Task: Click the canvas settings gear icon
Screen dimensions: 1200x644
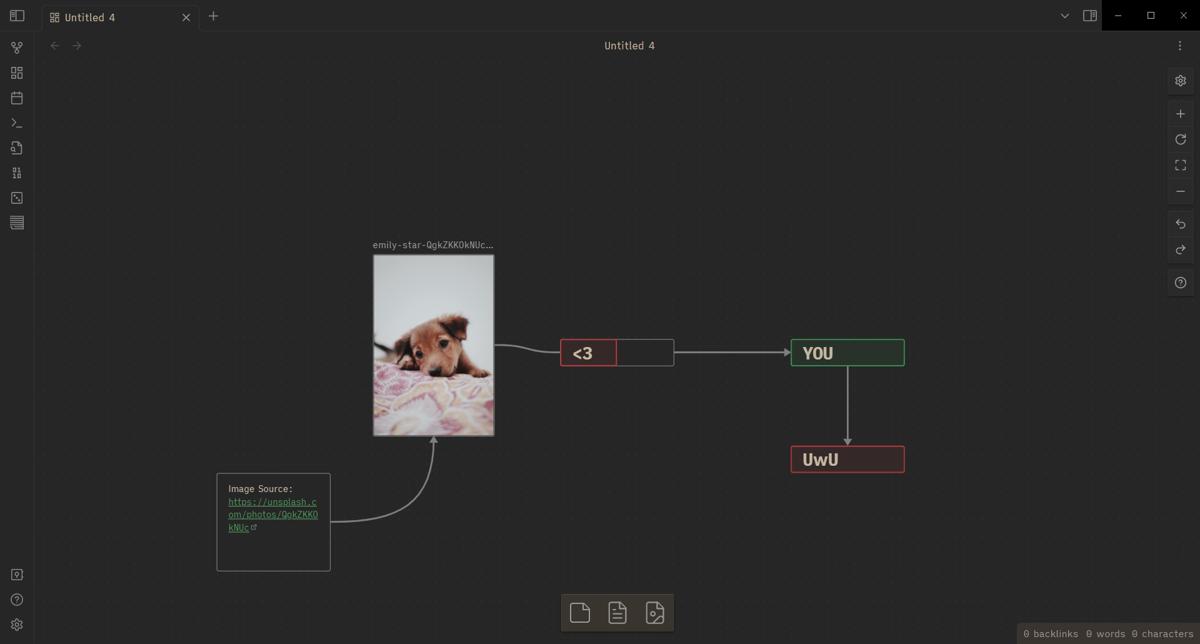Action: tap(1180, 81)
